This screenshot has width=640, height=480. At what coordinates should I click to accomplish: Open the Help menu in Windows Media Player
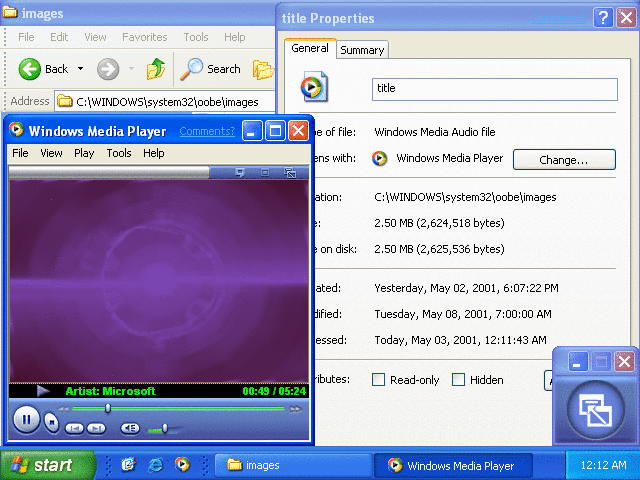[153, 153]
